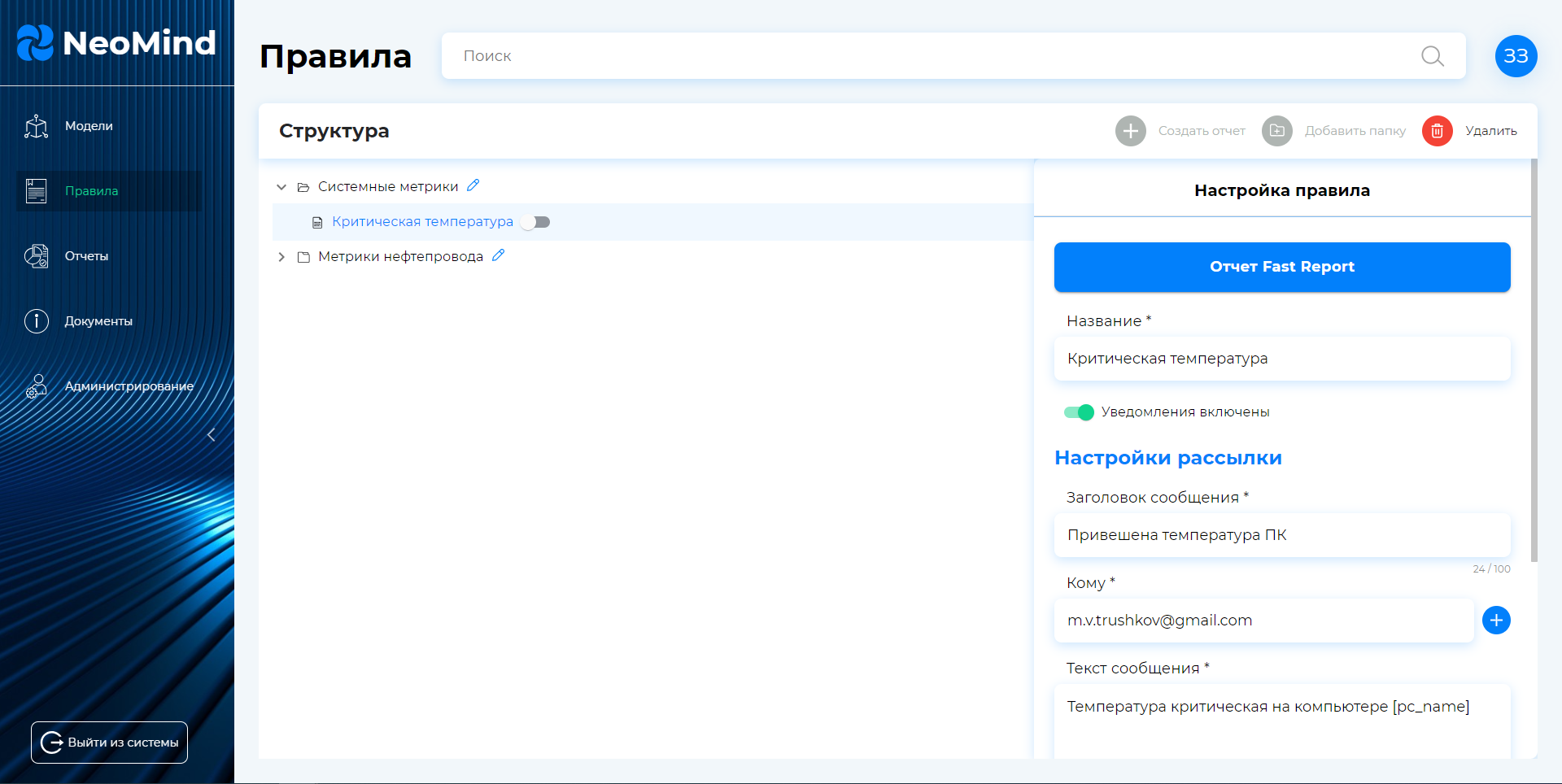The height and width of the screenshot is (784, 1562).
Task: Click the Администрирование sidebar icon
Action: click(x=37, y=386)
